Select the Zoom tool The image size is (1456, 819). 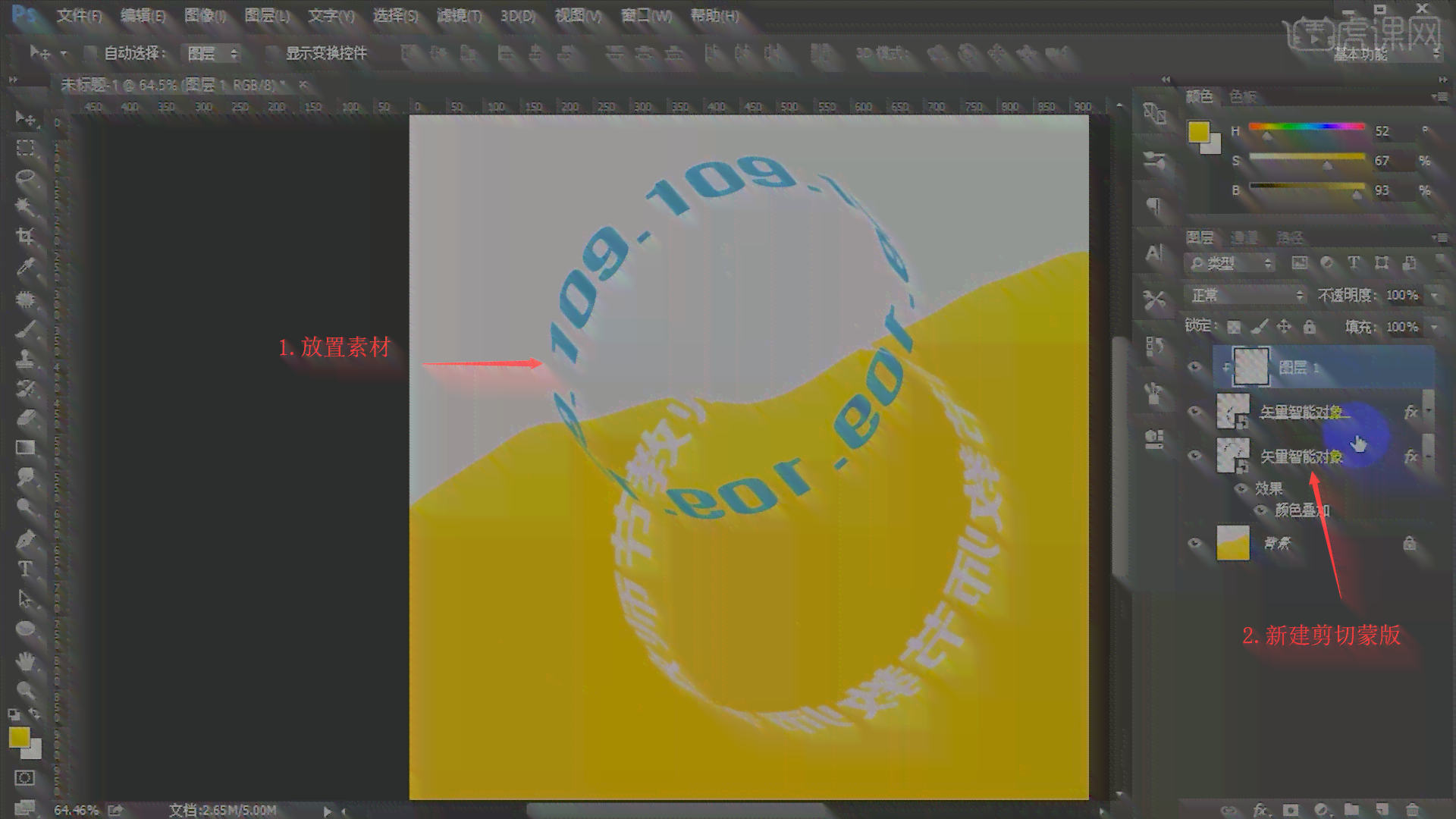click(25, 690)
